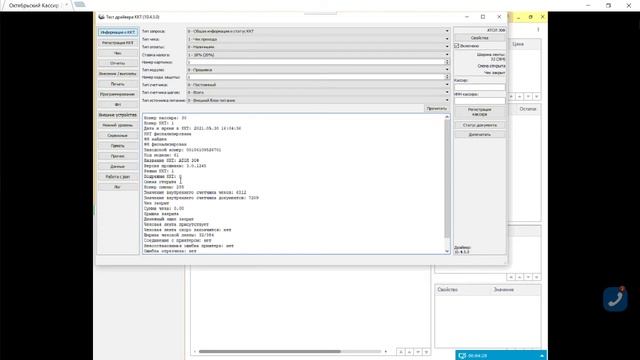Open the Ставка налога dropdown
Screen dimensions: 640x360
point(318,55)
